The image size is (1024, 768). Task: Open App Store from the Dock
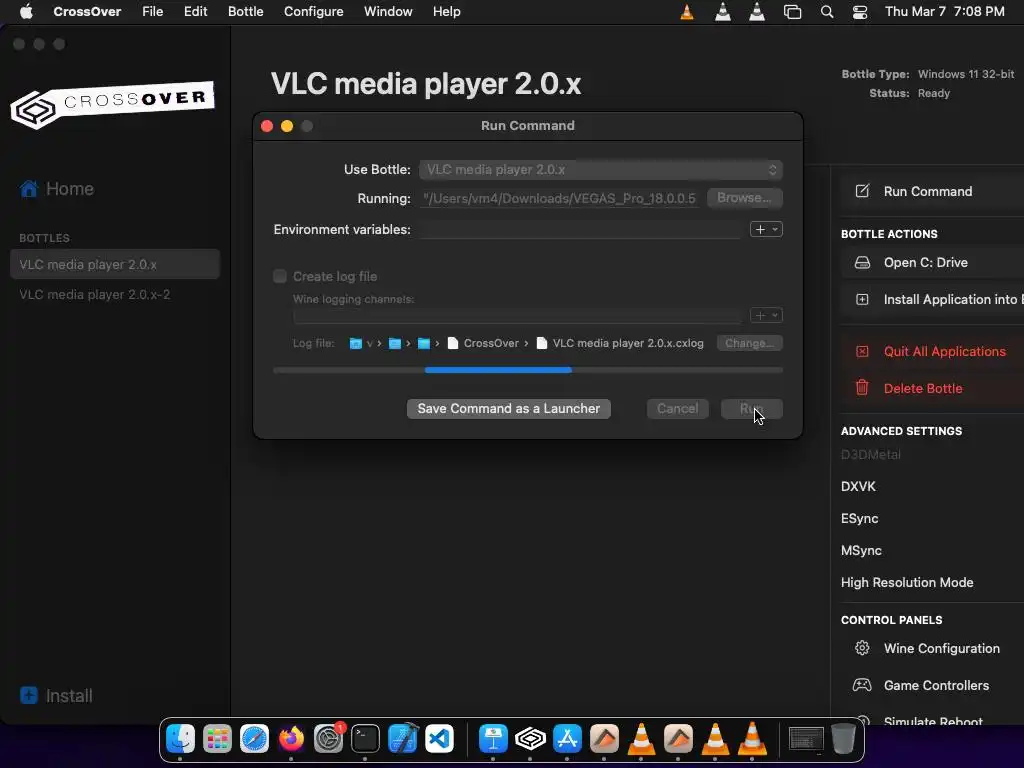567,739
